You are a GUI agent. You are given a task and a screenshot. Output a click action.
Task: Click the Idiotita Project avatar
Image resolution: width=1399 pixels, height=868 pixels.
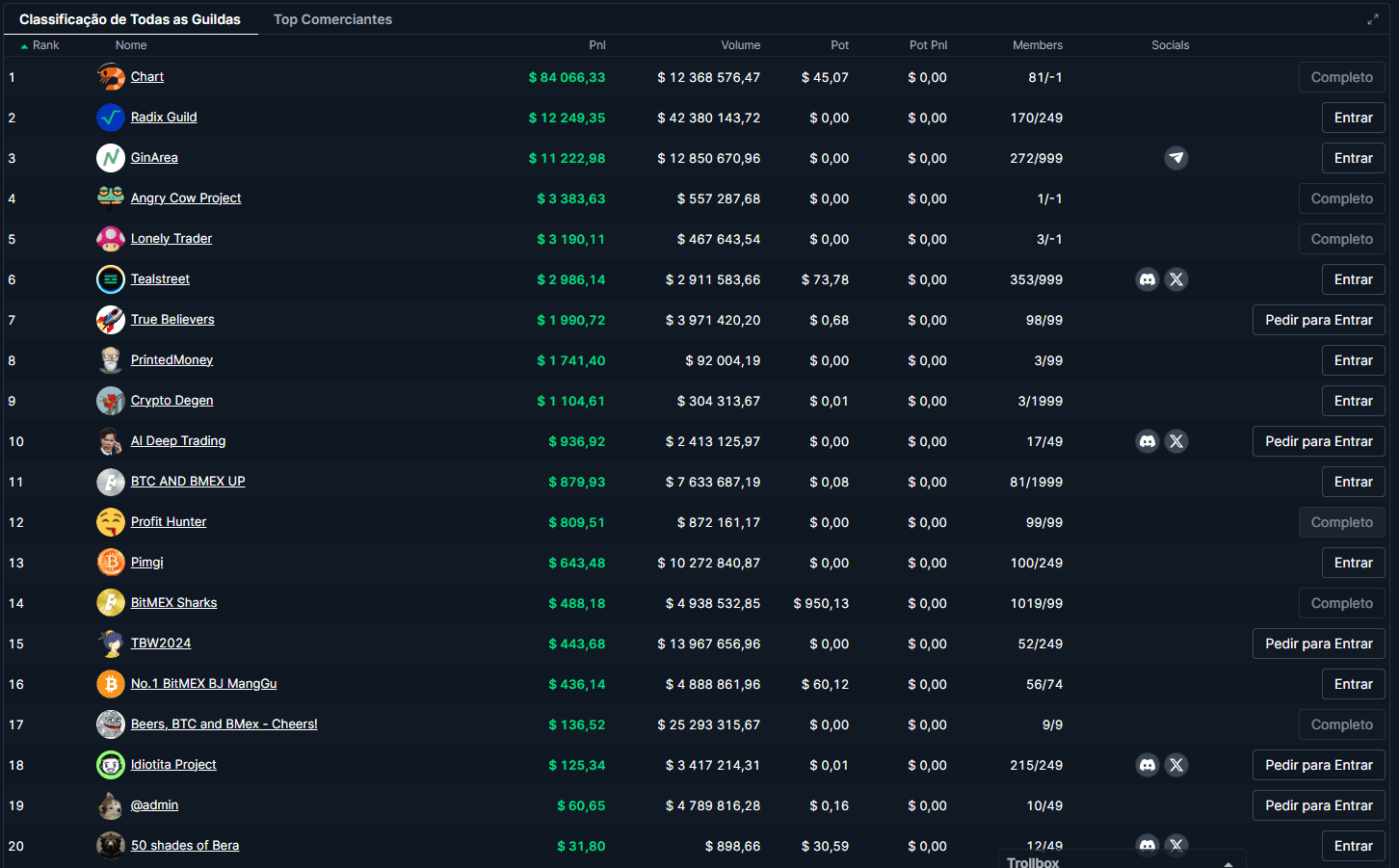(x=111, y=765)
